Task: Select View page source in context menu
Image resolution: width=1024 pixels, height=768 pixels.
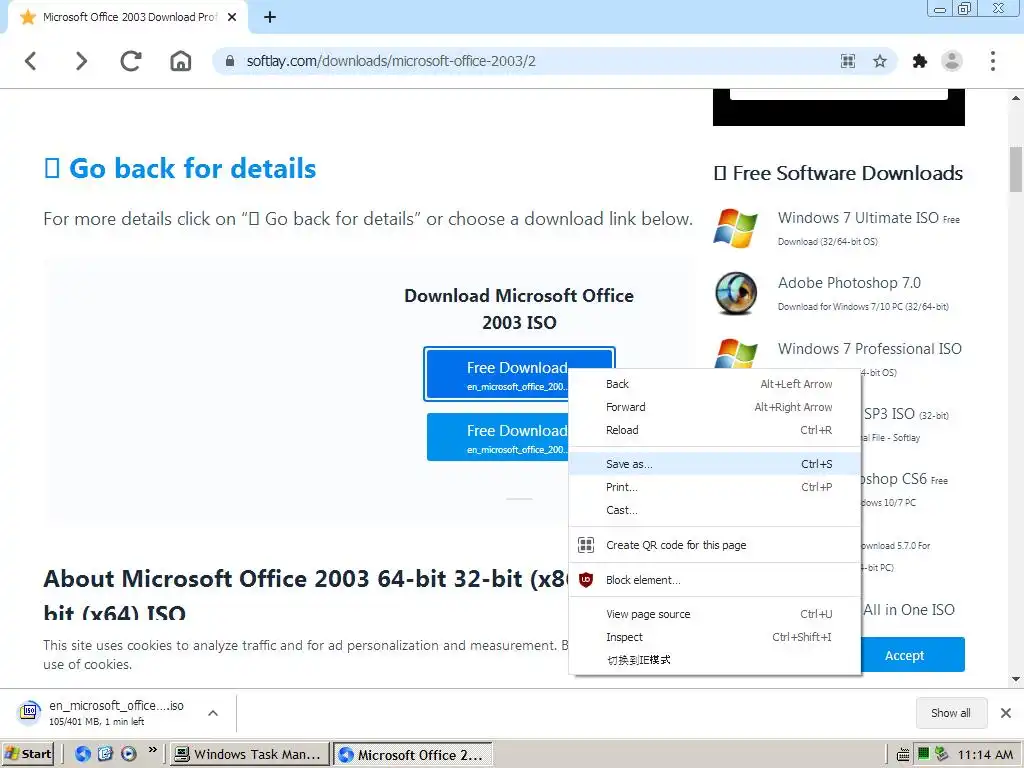Action: coord(714,614)
